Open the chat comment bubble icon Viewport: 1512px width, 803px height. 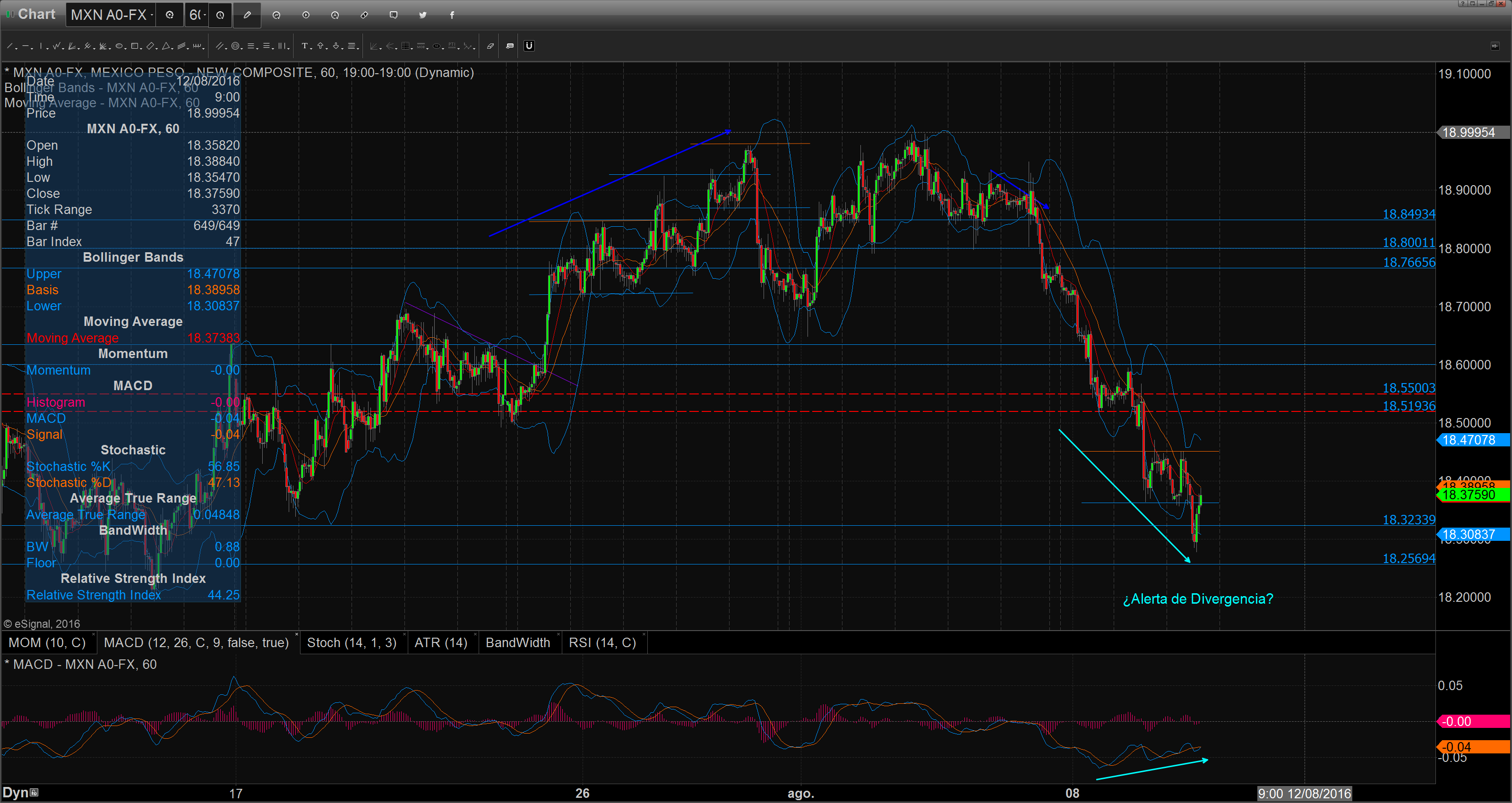pos(394,15)
